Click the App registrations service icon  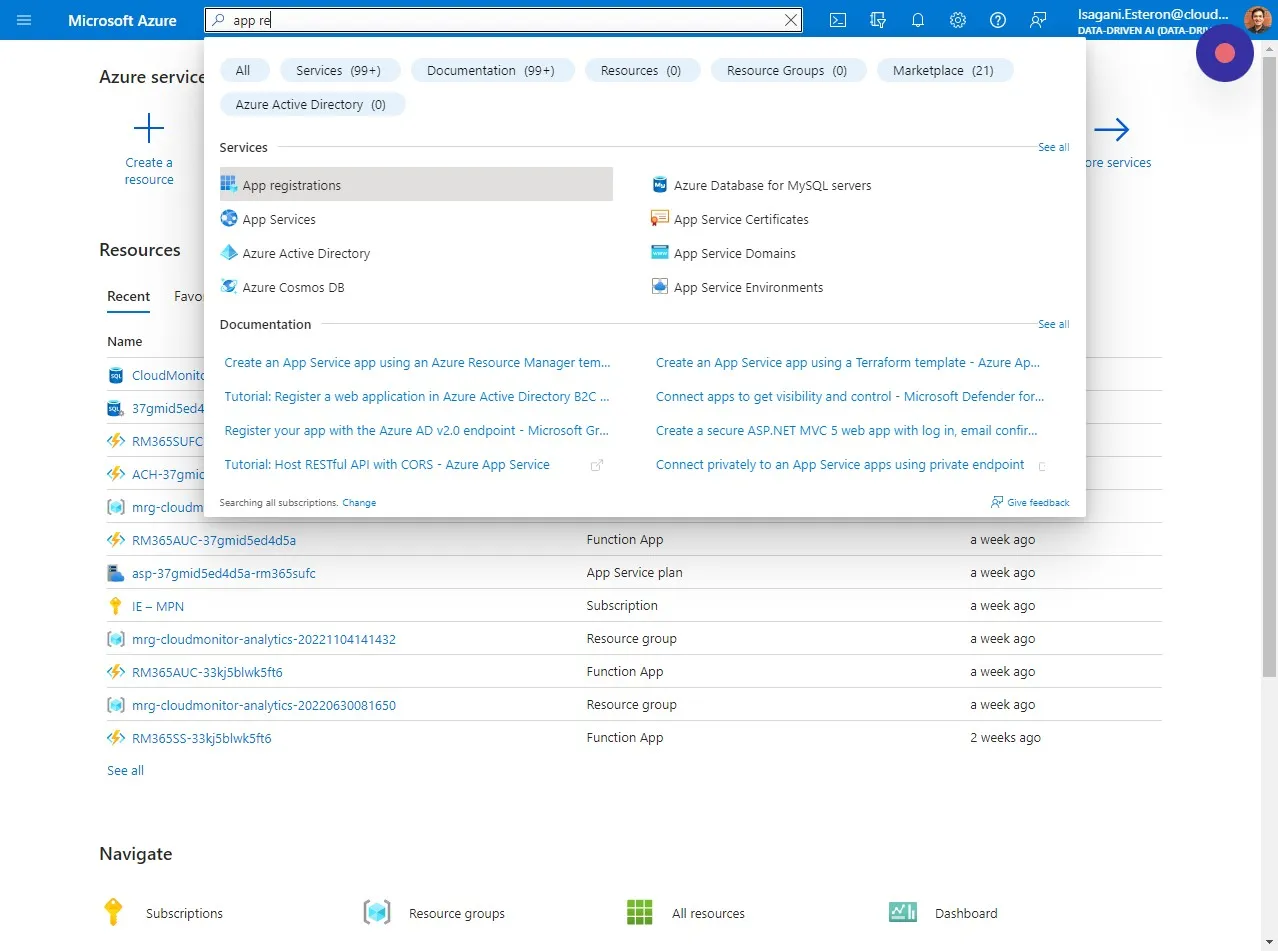click(229, 185)
